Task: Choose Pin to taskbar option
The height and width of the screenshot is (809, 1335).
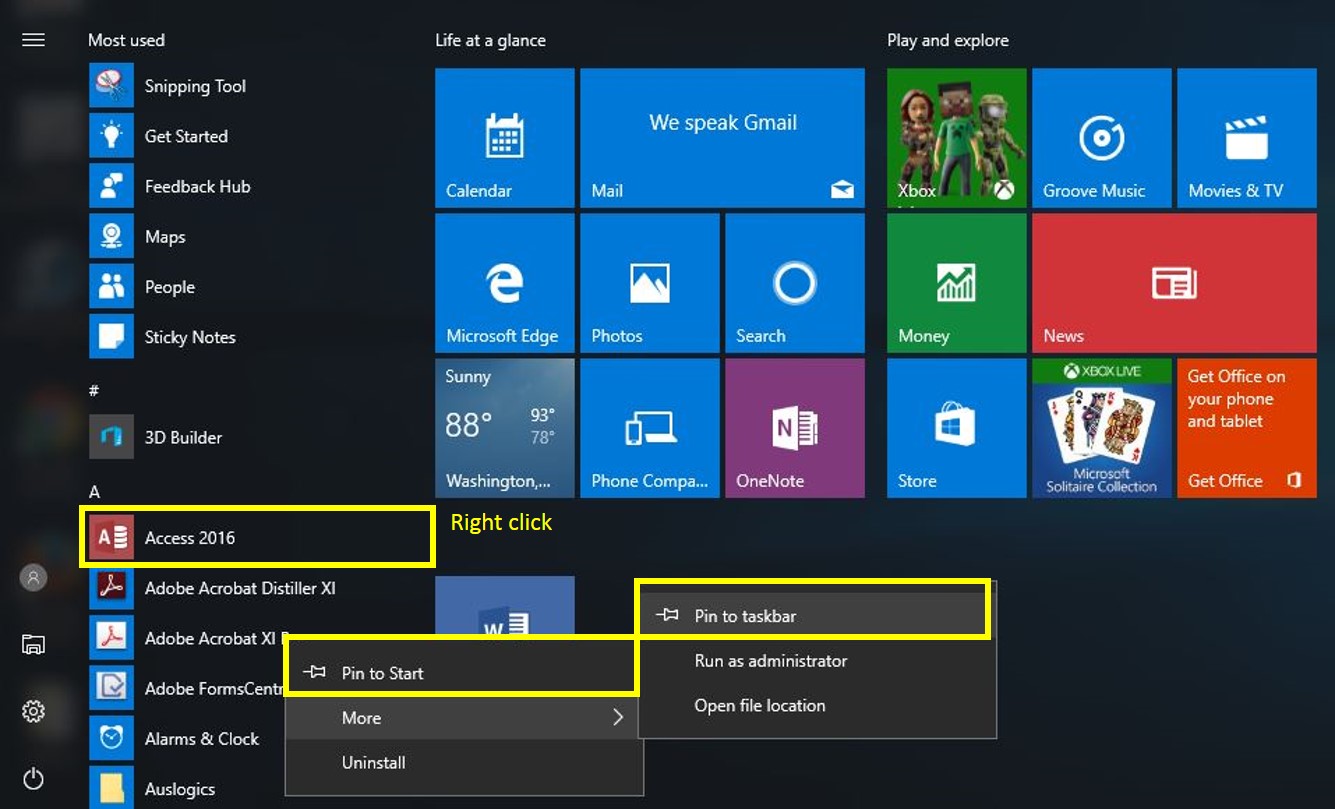Action: tap(745, 616)
